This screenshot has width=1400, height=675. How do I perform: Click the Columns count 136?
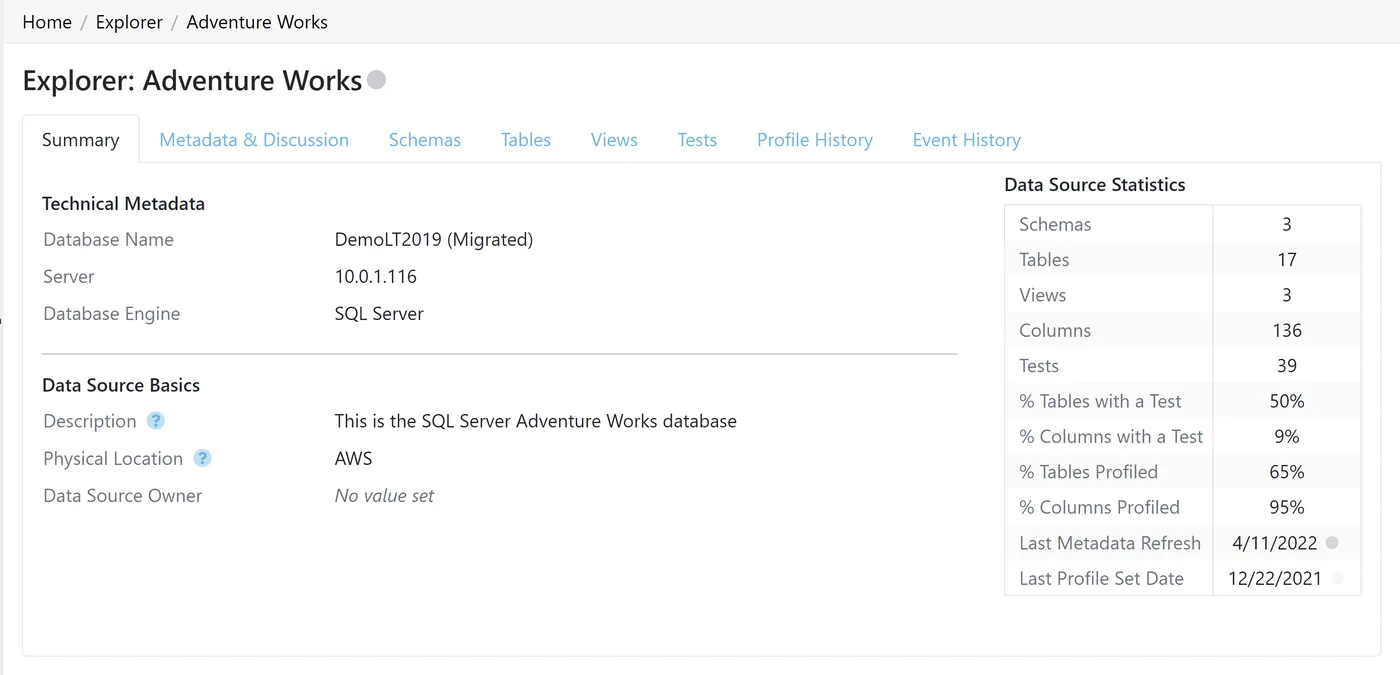tap(1287, 330)
